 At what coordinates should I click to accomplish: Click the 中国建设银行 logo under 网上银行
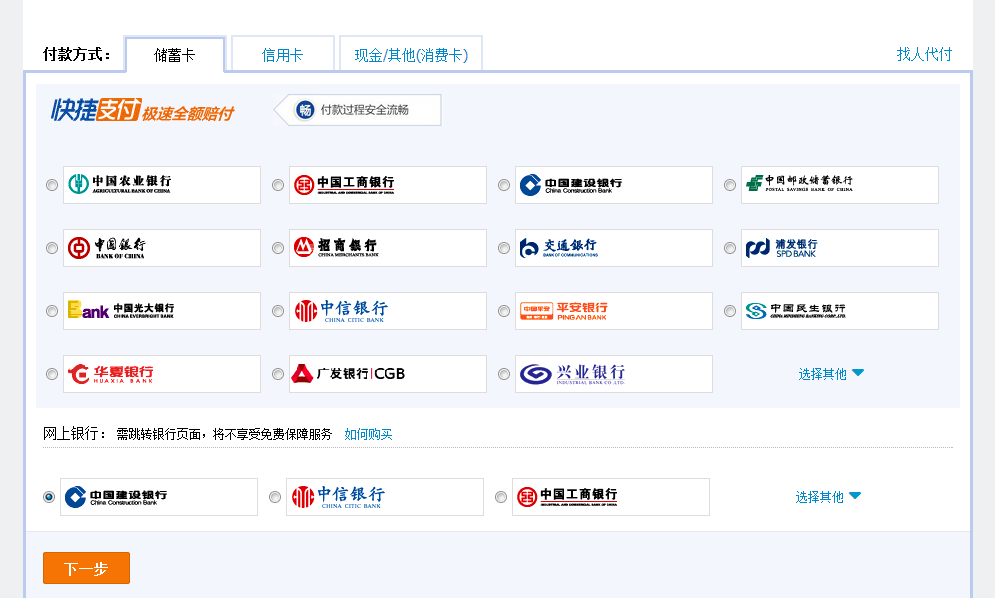pos(159,496)
